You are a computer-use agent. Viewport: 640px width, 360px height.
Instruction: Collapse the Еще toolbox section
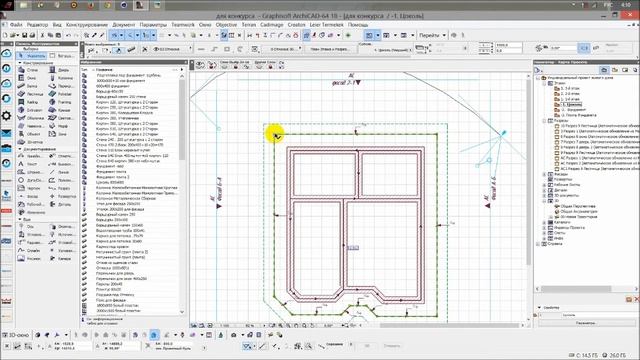point(20,219)
